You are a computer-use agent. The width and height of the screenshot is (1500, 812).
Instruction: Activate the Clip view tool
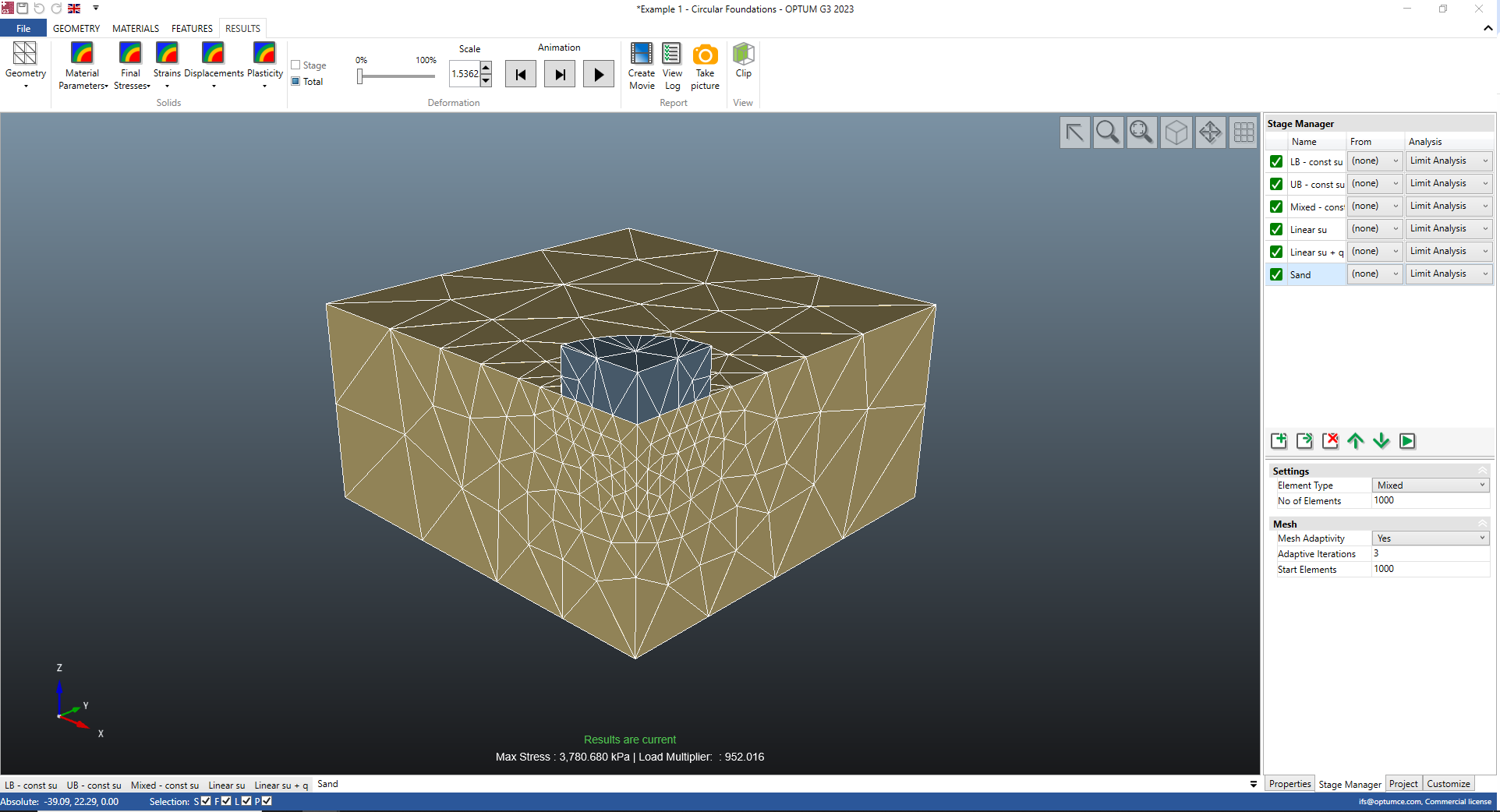point(743,61)
